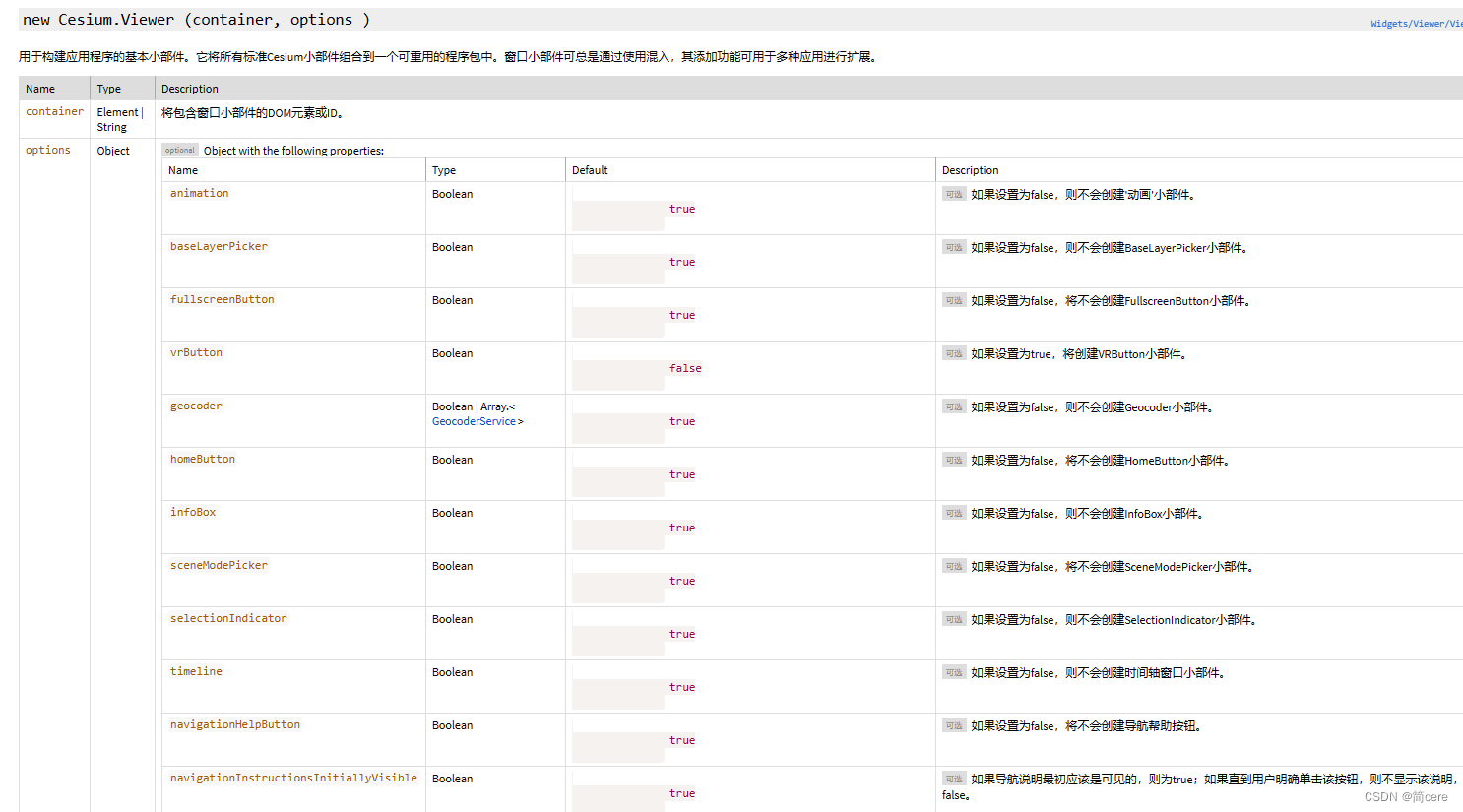Click the '可选' badge in the vrButton row
Screen dimensions: 1463x812
954,353
